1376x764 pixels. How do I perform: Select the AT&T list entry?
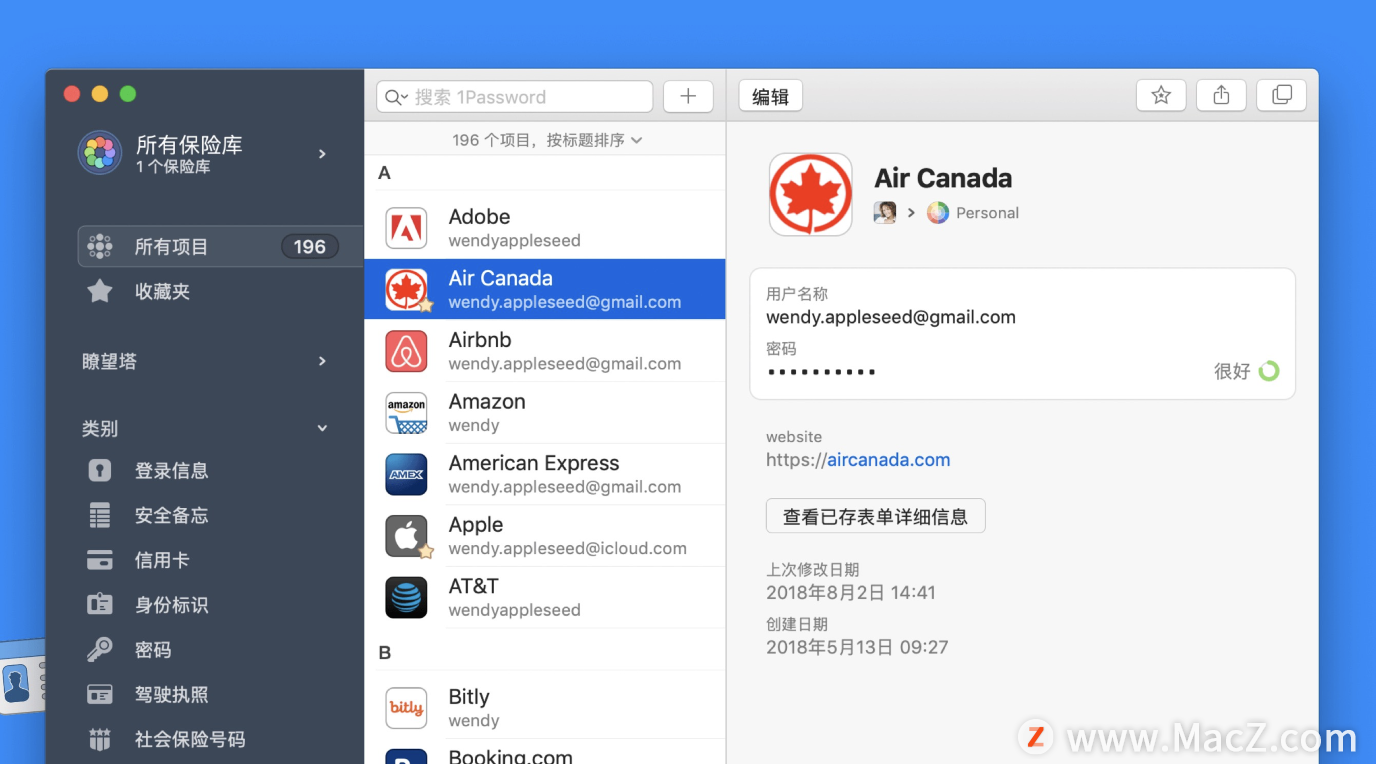545,597
